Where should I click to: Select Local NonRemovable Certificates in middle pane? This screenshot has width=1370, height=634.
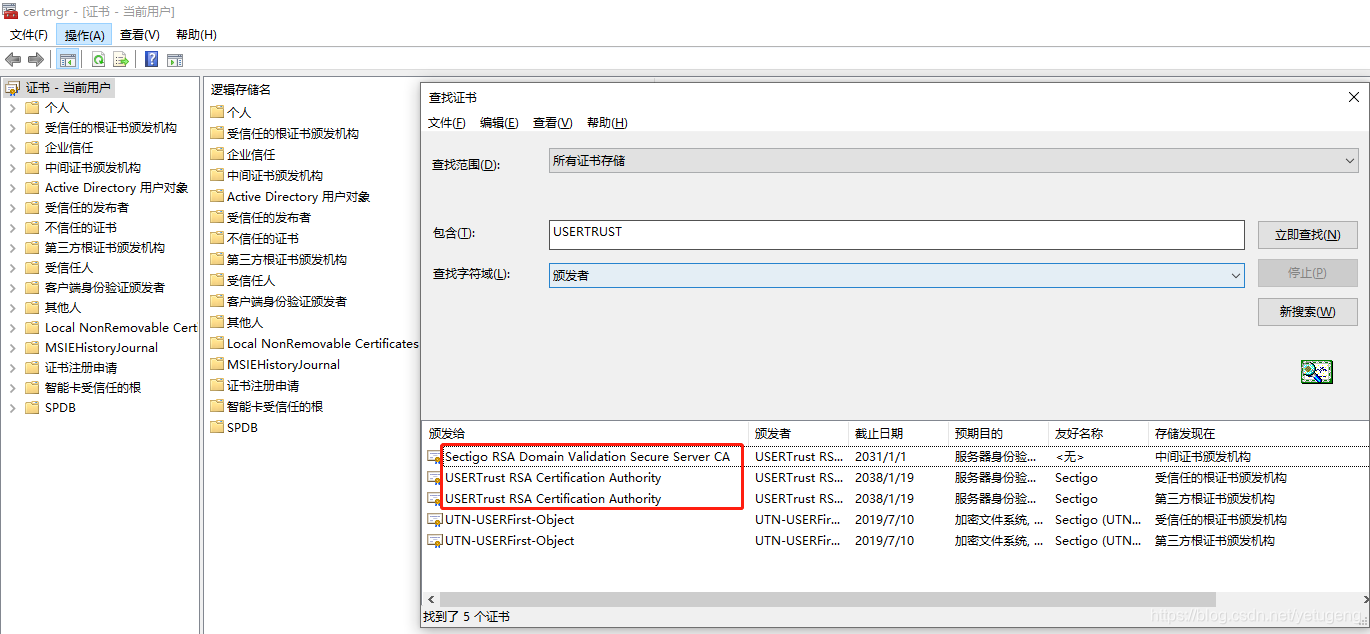[322, 343]
